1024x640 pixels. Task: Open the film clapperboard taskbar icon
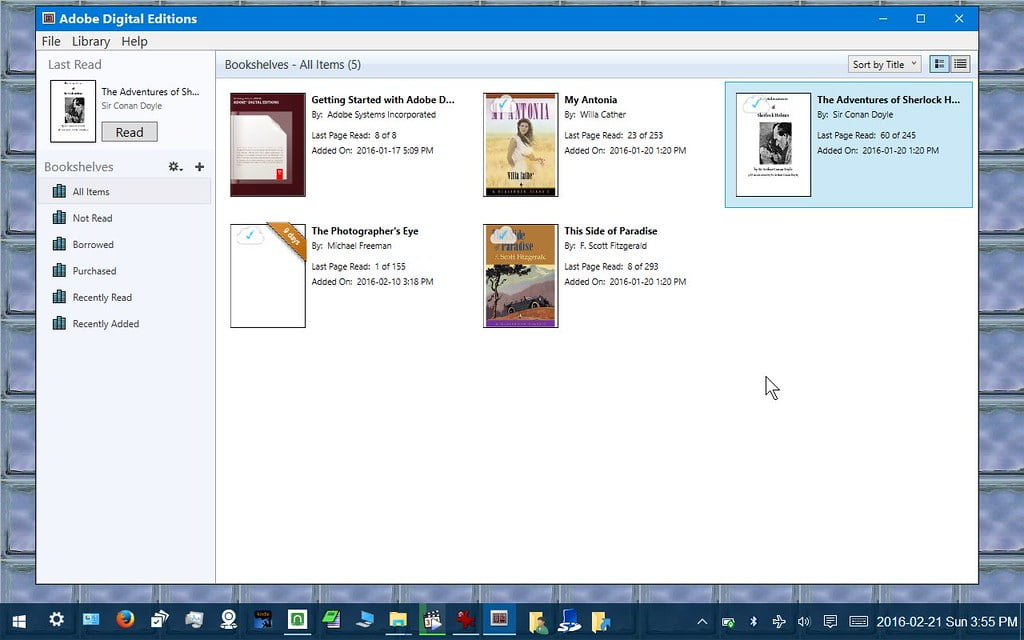tap(432, 619)
